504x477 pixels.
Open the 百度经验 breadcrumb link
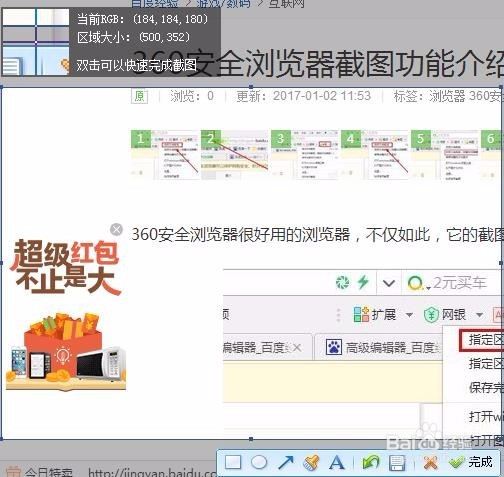pyautogui.click(x=155, y=3)
